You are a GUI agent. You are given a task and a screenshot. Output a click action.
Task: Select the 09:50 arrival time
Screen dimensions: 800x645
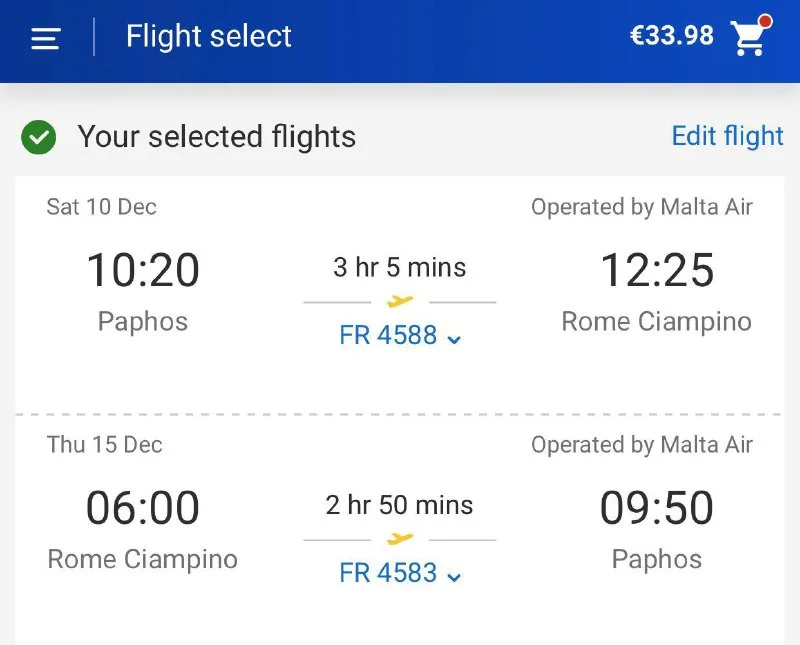(x=657, y=508)
